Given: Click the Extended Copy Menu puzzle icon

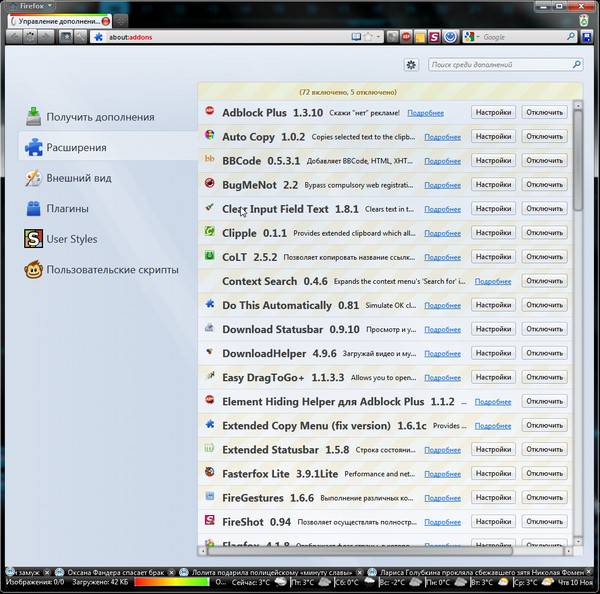Looking at the screenshot, I should click(x=209, y=424).
